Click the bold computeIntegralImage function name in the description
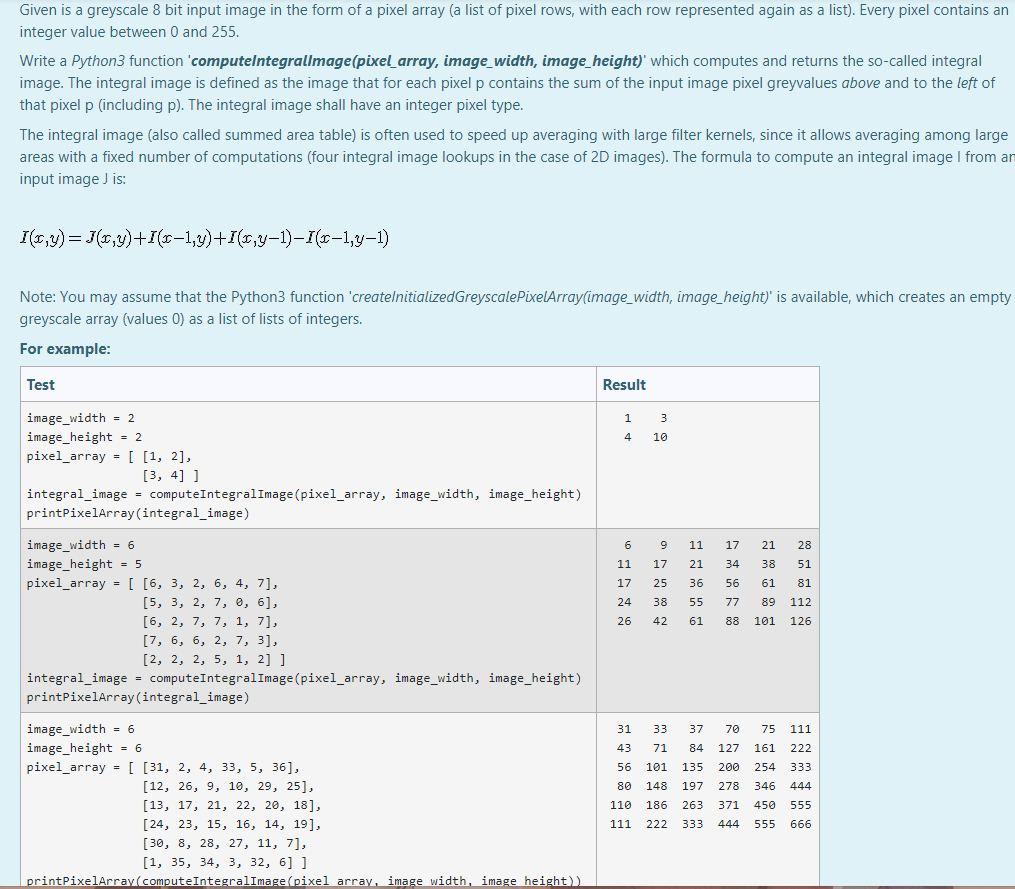 [416, 61]
